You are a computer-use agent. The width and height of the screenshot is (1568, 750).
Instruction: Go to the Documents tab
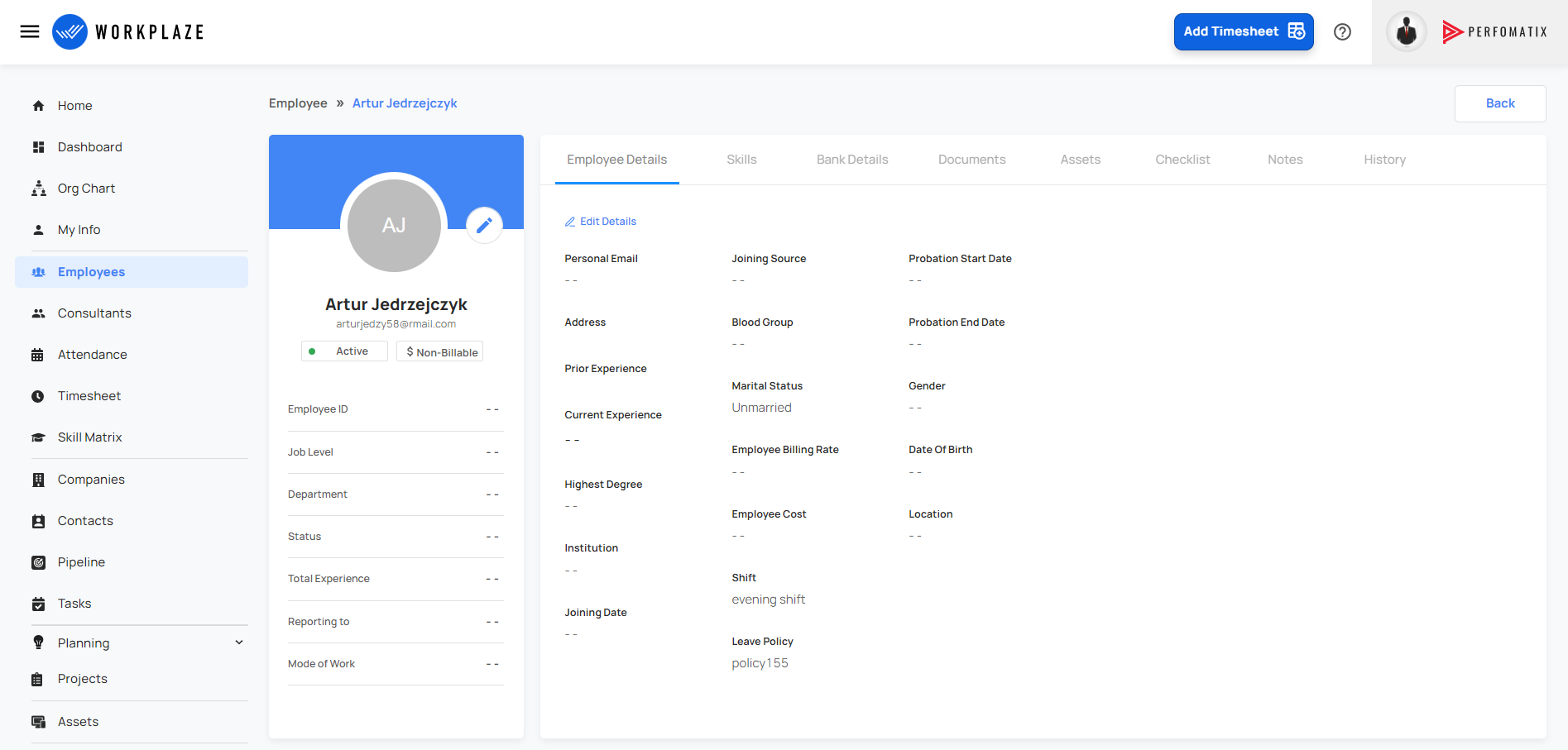click(972, 160)
